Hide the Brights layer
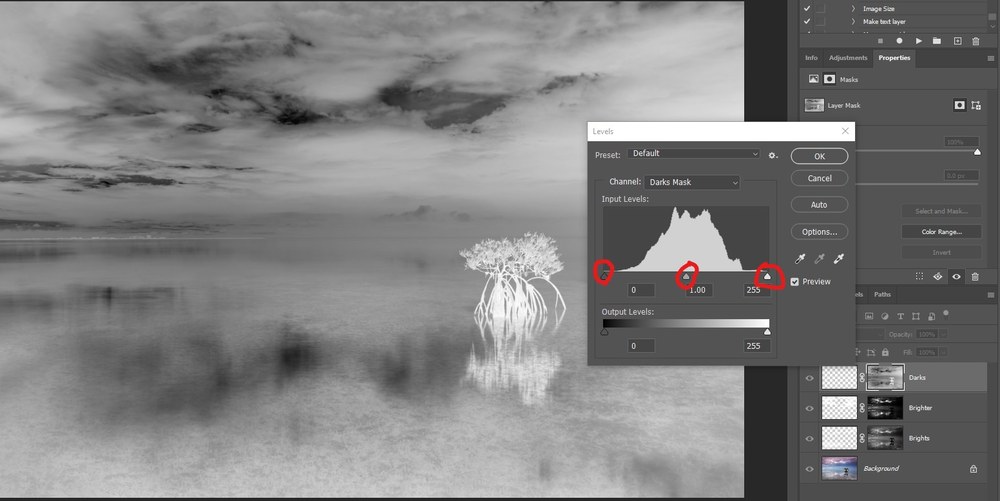The image size is (1000, 501). [809, 438]
